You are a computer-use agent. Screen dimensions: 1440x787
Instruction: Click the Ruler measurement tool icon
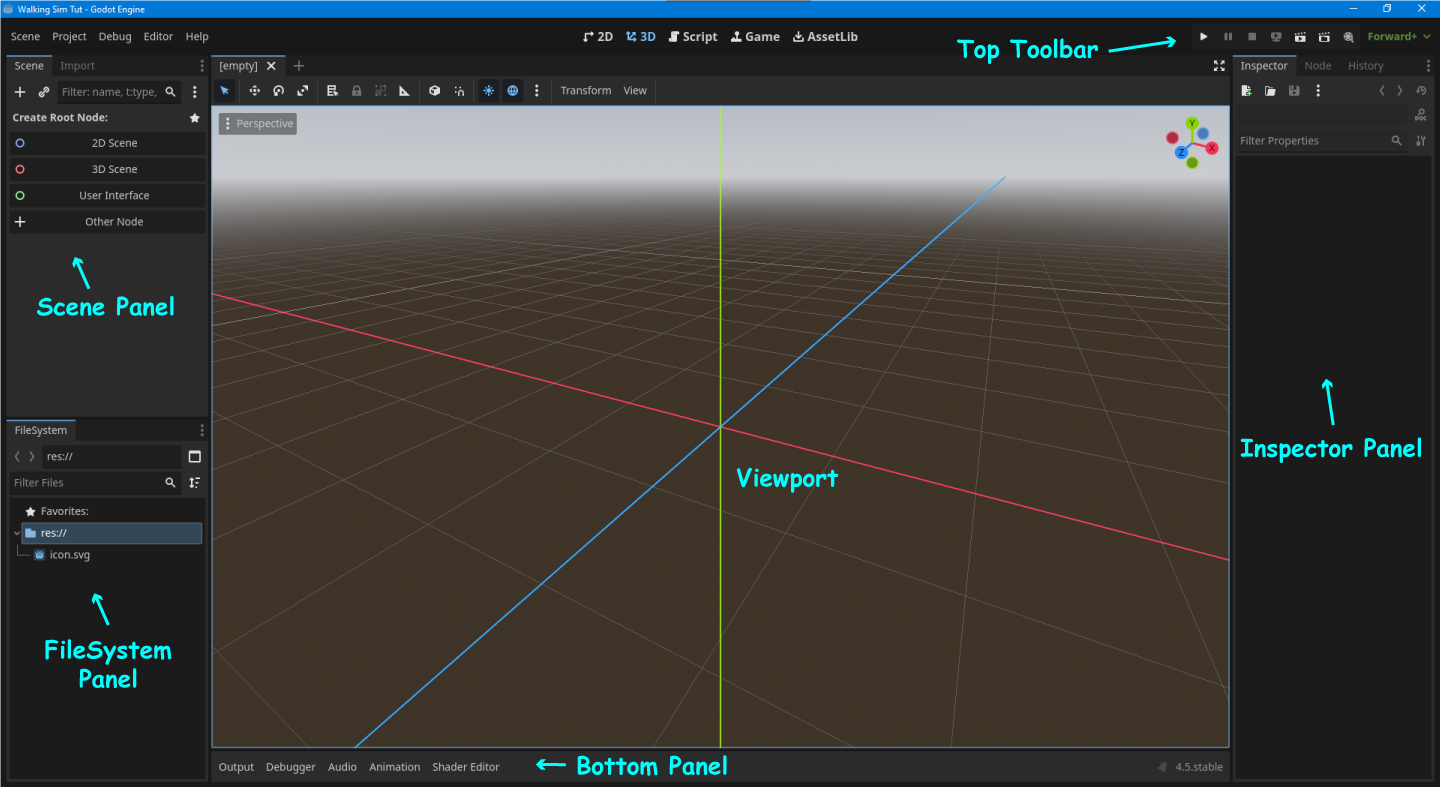[x=405, y=91]
